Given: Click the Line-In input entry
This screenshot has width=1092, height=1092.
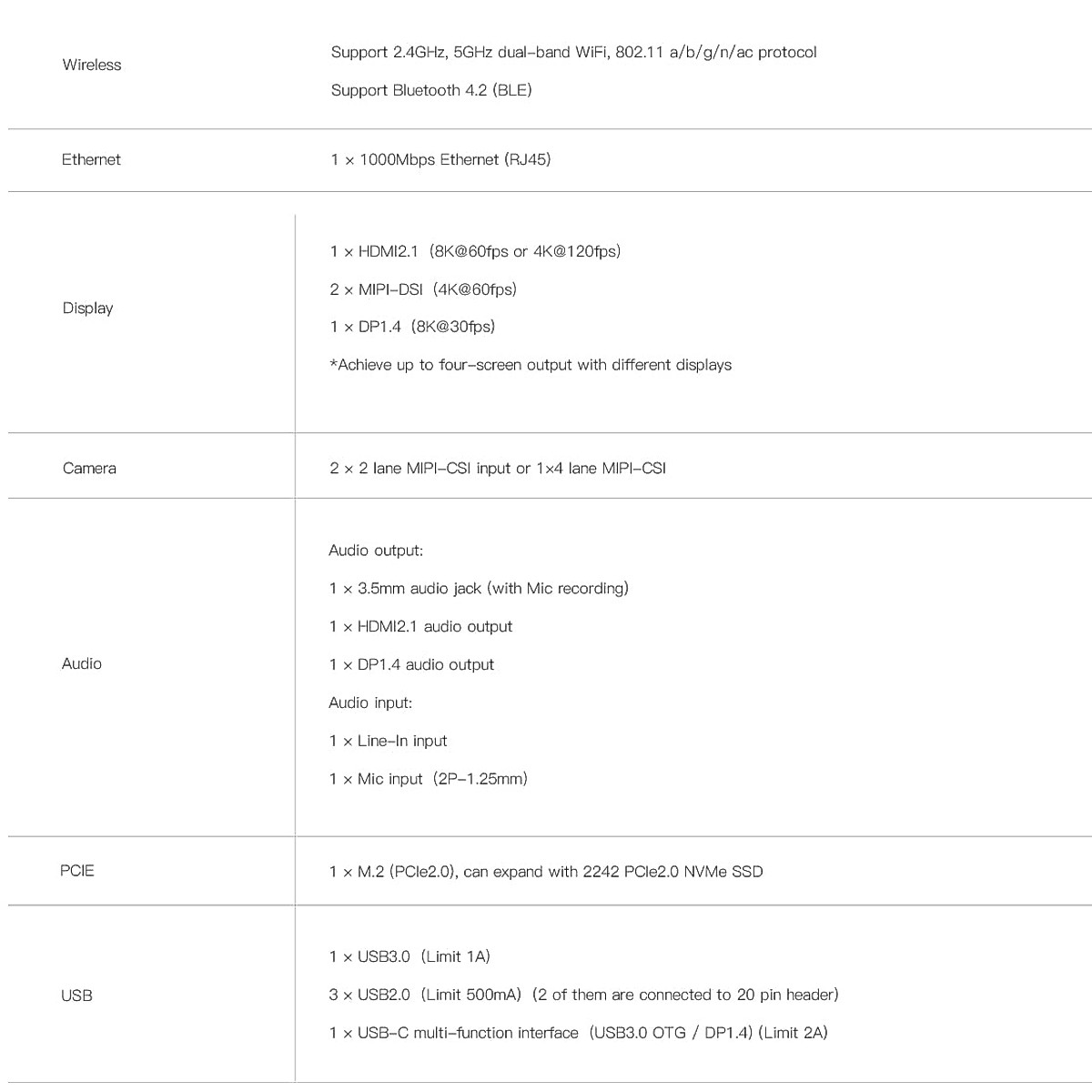Looking at the screenshot, I should point(389,741).
